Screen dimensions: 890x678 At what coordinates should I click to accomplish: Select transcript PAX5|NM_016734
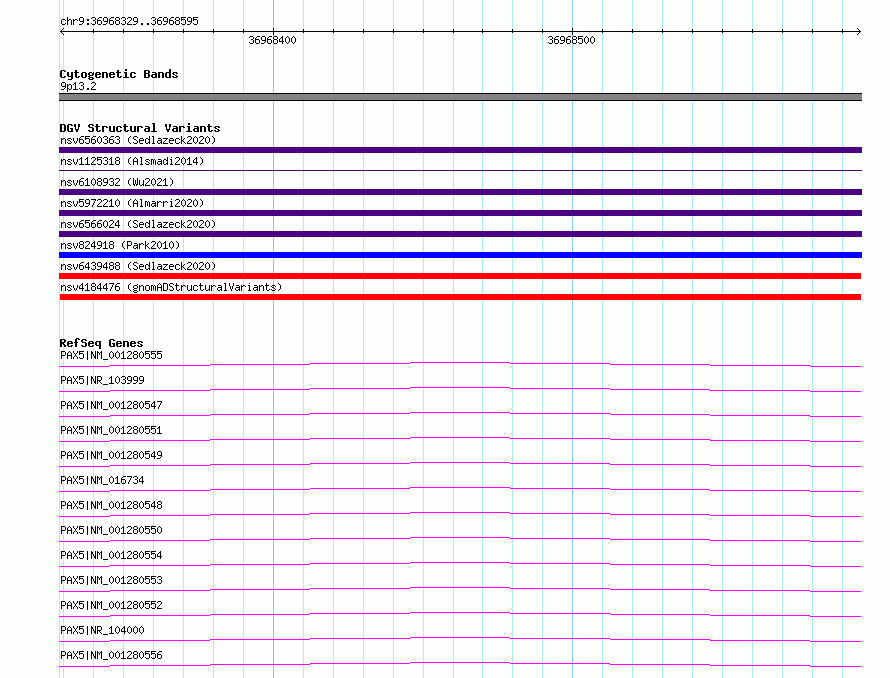coord(102,480)
